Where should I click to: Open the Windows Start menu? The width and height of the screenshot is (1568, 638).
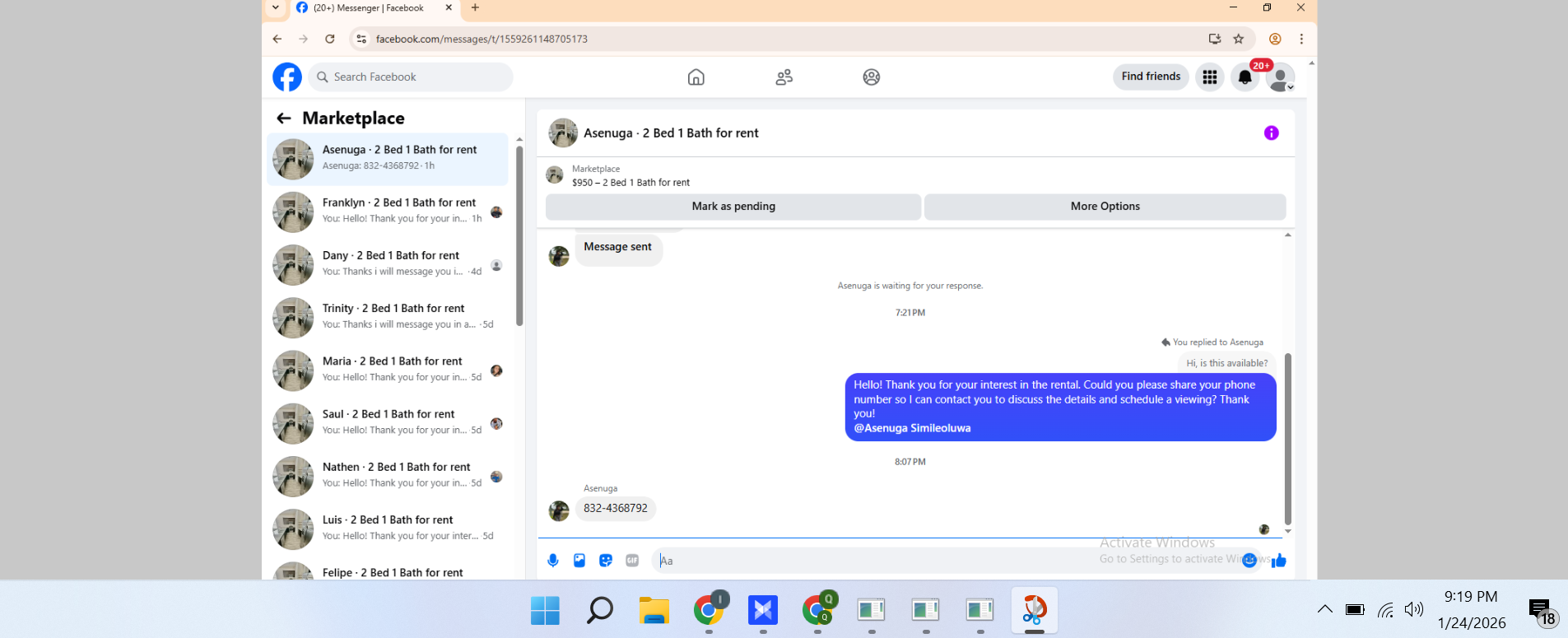546,610
